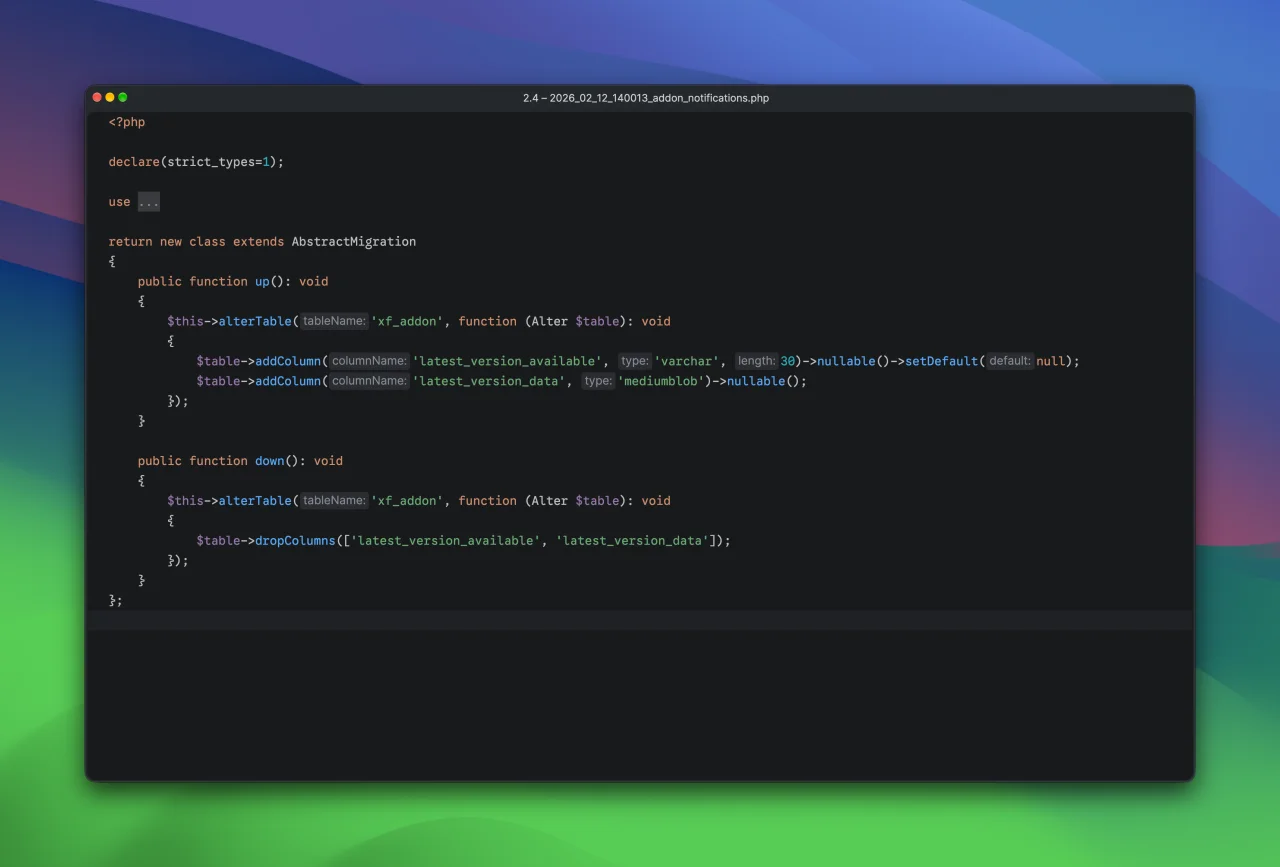Click alterTable inside the down function
This screenshot has width=1280, height=867.
click(x=255, y=501)
